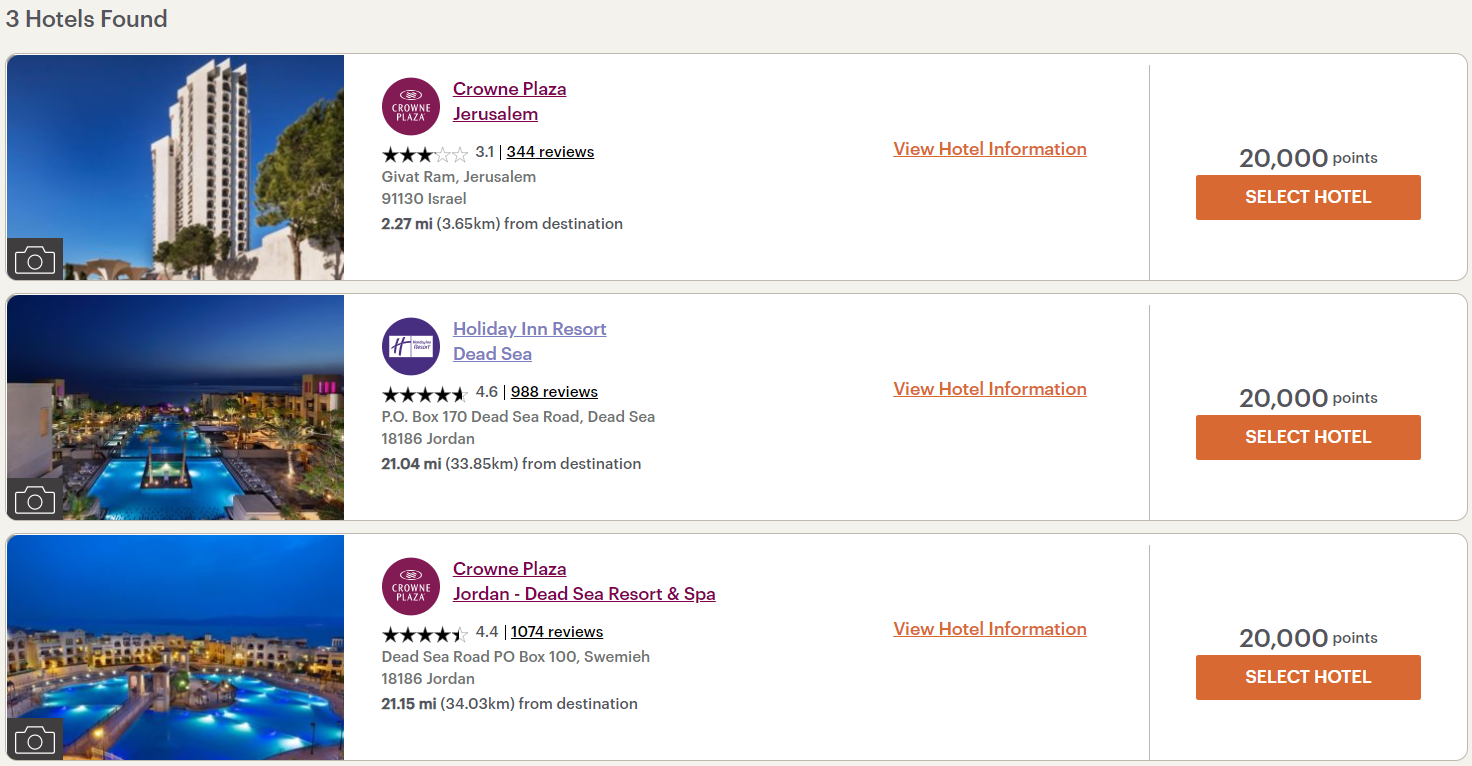Click Crowne Plaza logo beside Dead Sea Resort
1472x766 pixels.
(x=411, y=586)
